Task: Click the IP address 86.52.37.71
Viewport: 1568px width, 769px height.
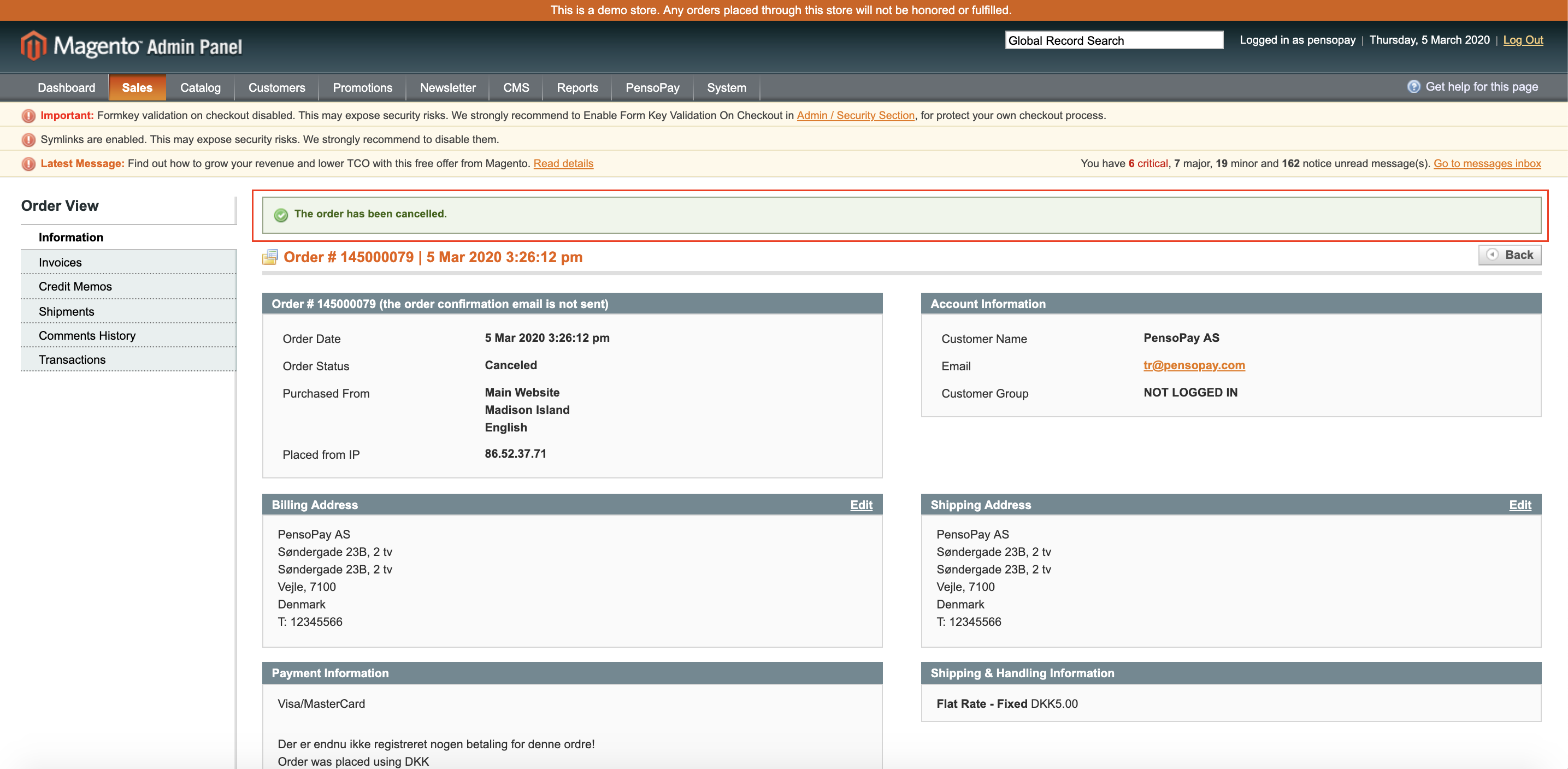Action: click(515, 453)
